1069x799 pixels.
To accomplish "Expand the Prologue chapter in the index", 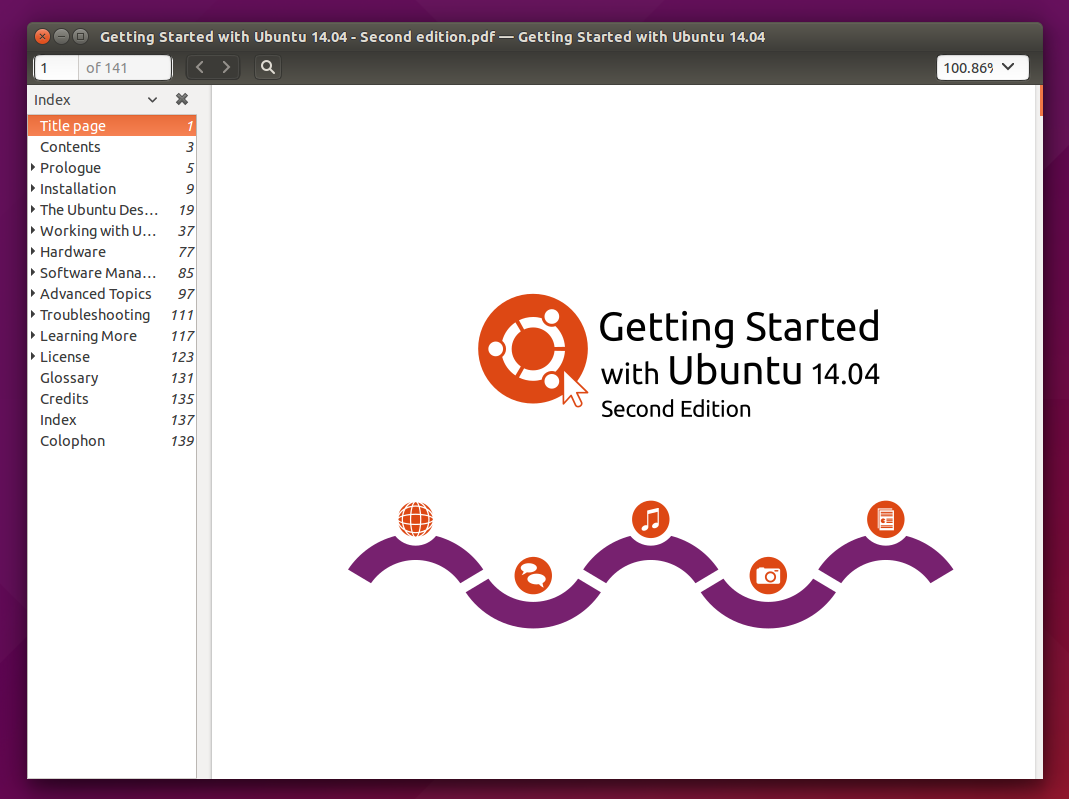I will (32, 167).
